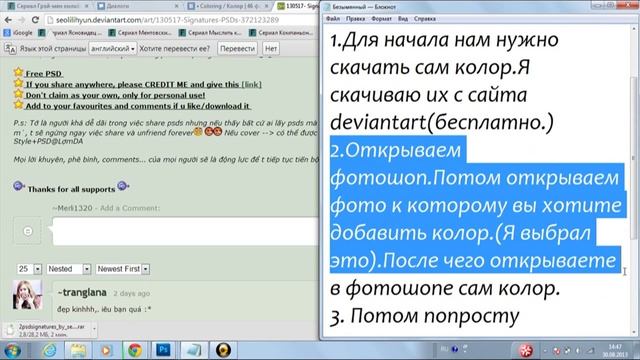Expand the download item options arrow
Image resolution: width=640 pixels, height=360 pixels.
(x=94, y=329)
